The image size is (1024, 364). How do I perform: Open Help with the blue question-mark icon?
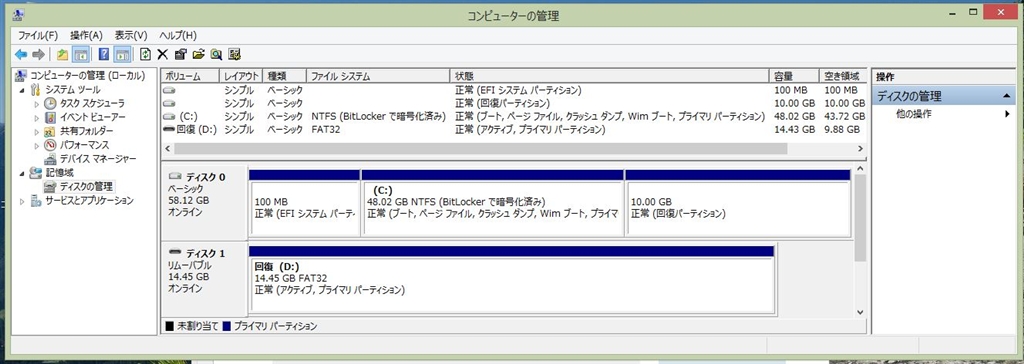click(x=104, y=54)
